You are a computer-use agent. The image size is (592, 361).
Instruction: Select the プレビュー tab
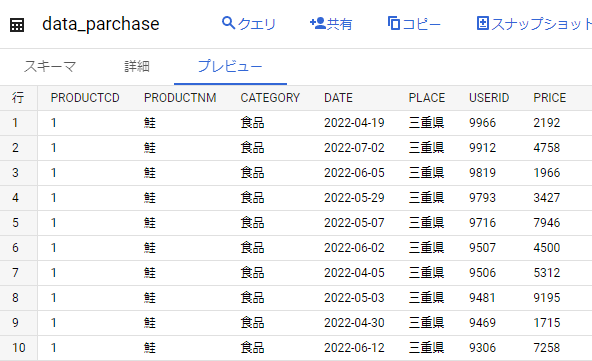coord(230,66)
